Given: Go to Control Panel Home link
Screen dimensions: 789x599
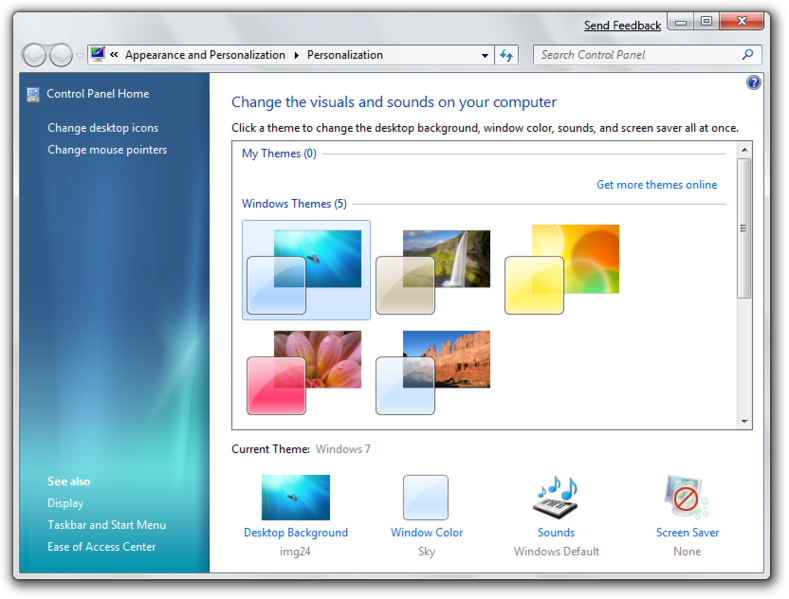Looking at the screenshot, I should pos(98,94).
